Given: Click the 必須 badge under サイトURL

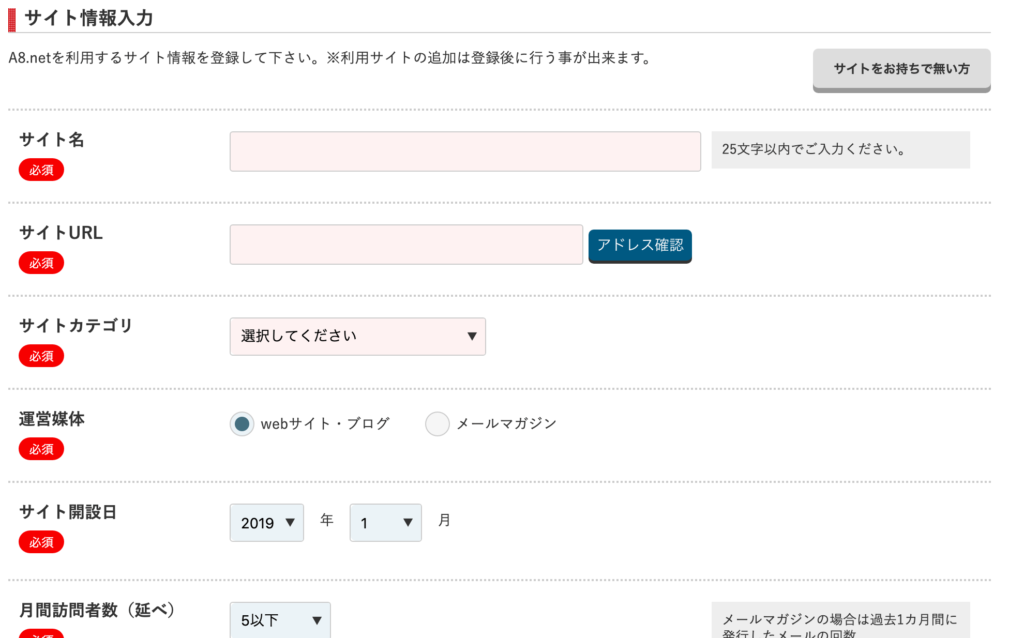Looking at the screenshot, I should pos(41,263).
